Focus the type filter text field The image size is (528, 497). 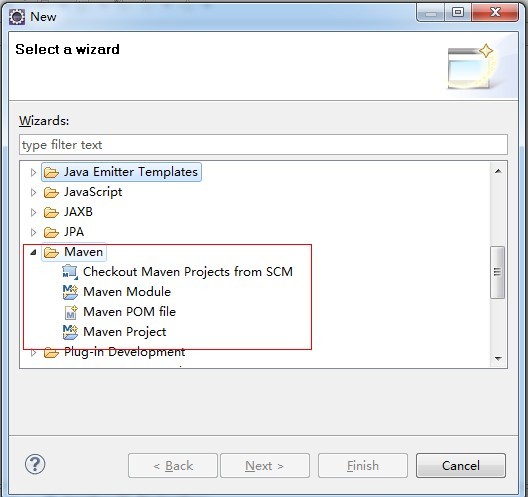click(263, 145)
